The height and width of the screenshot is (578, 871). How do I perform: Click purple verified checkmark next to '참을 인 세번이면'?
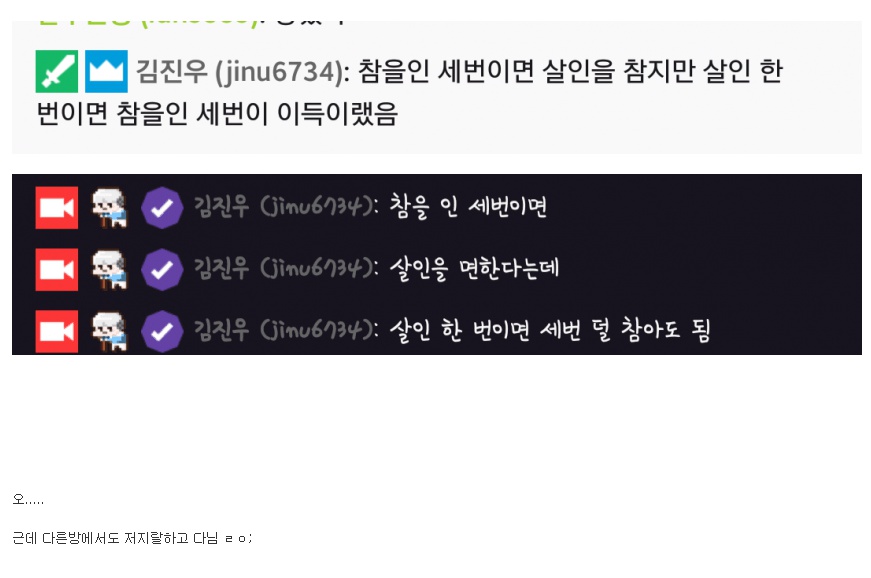point(162,208)
